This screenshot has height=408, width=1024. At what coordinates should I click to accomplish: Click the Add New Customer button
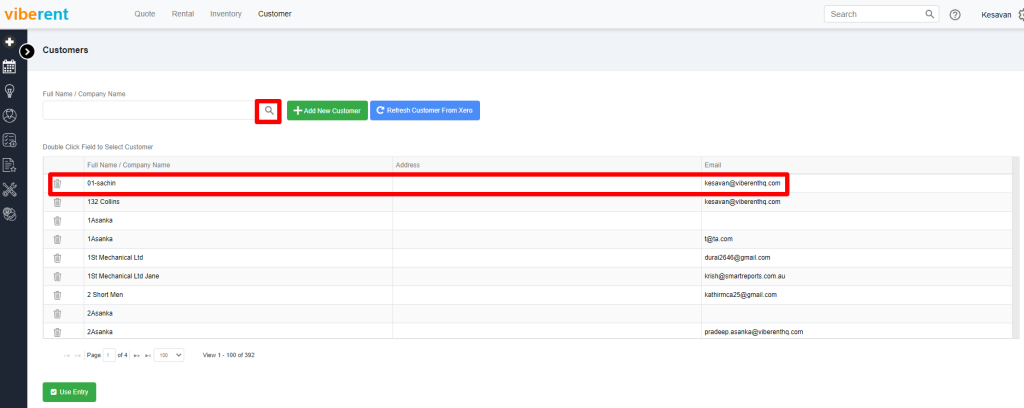[326, 110]
